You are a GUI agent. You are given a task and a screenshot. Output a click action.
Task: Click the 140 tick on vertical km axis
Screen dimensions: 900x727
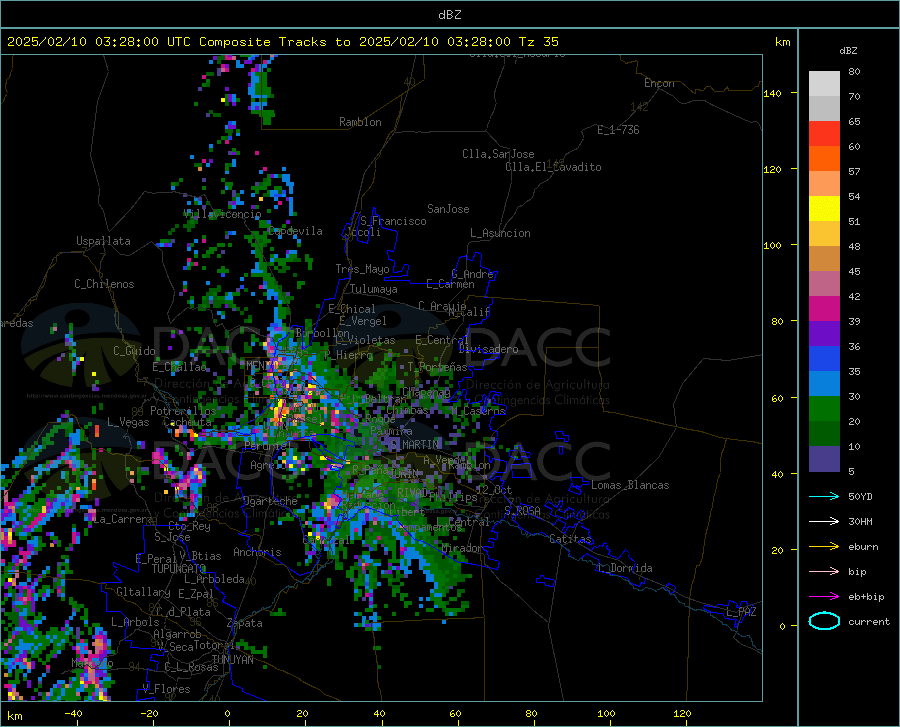click(772, 94)
